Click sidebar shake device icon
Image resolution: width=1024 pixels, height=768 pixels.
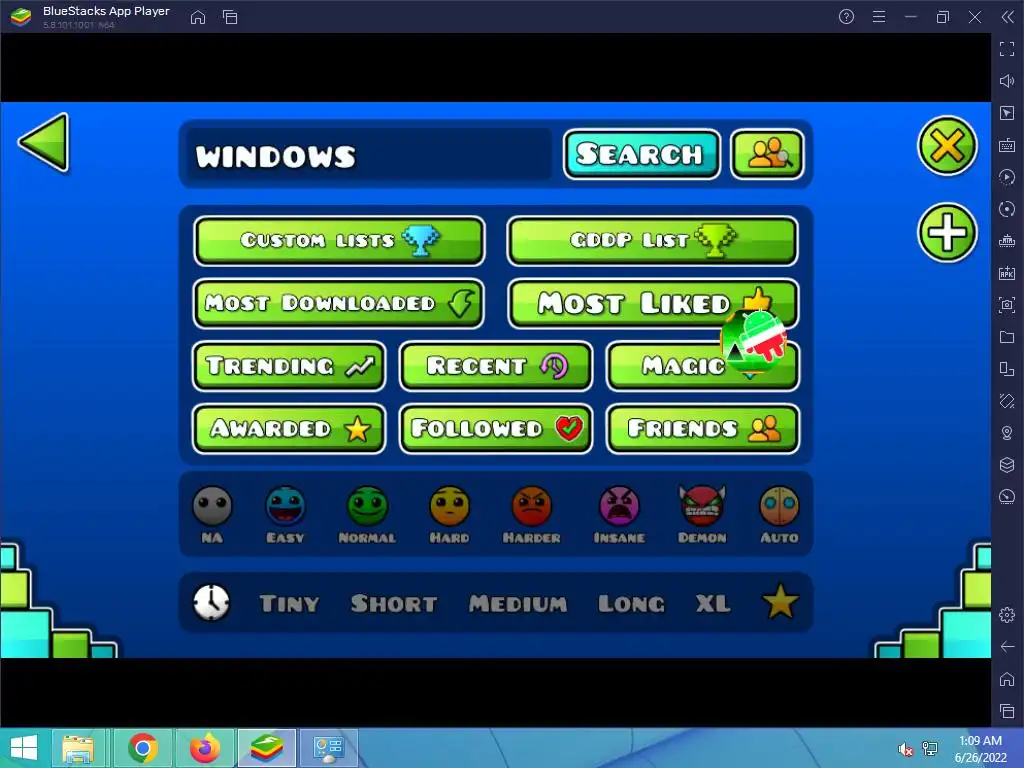1007,401
